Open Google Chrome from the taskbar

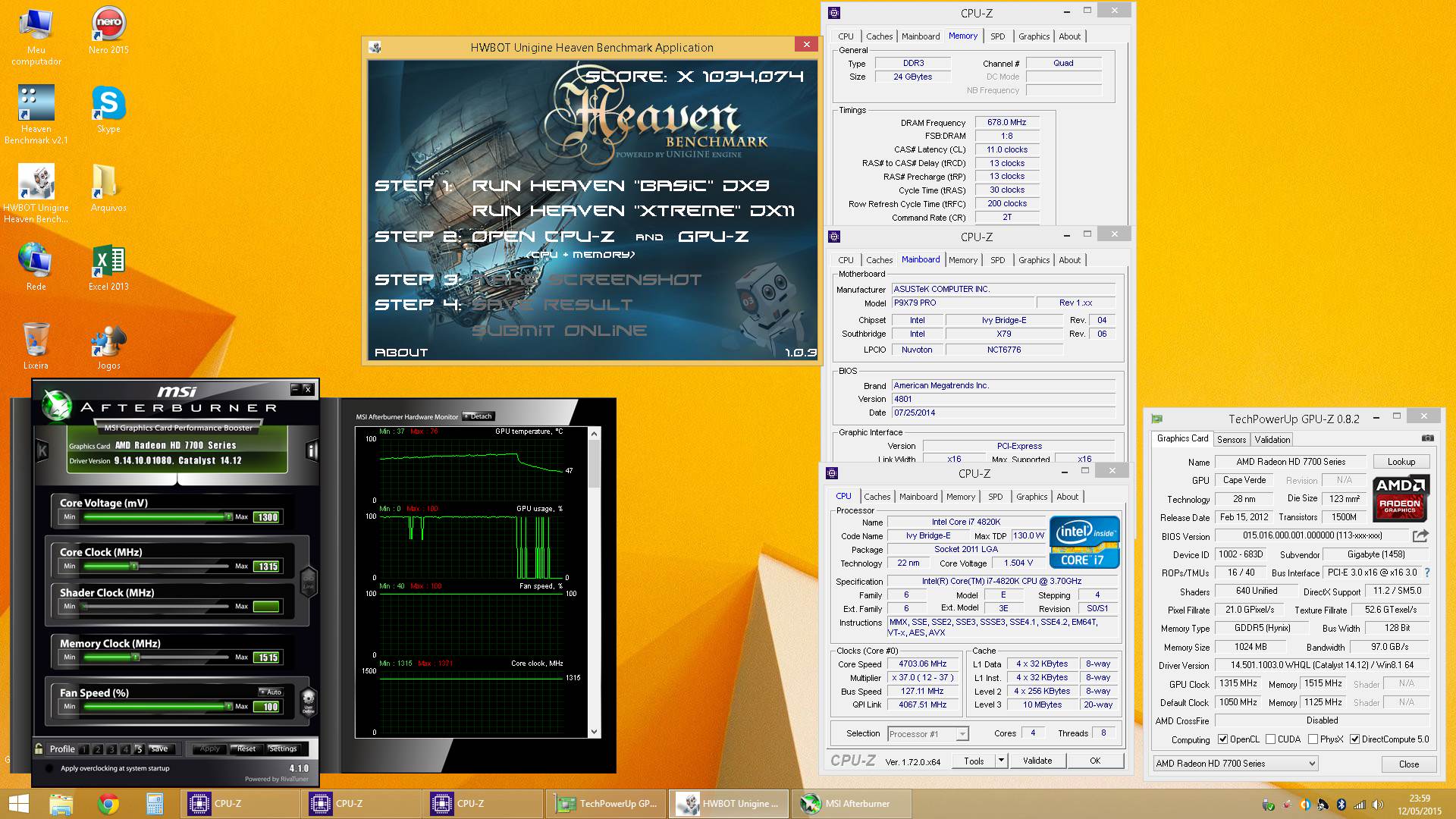pyautogui.click(x=108, y=804)
